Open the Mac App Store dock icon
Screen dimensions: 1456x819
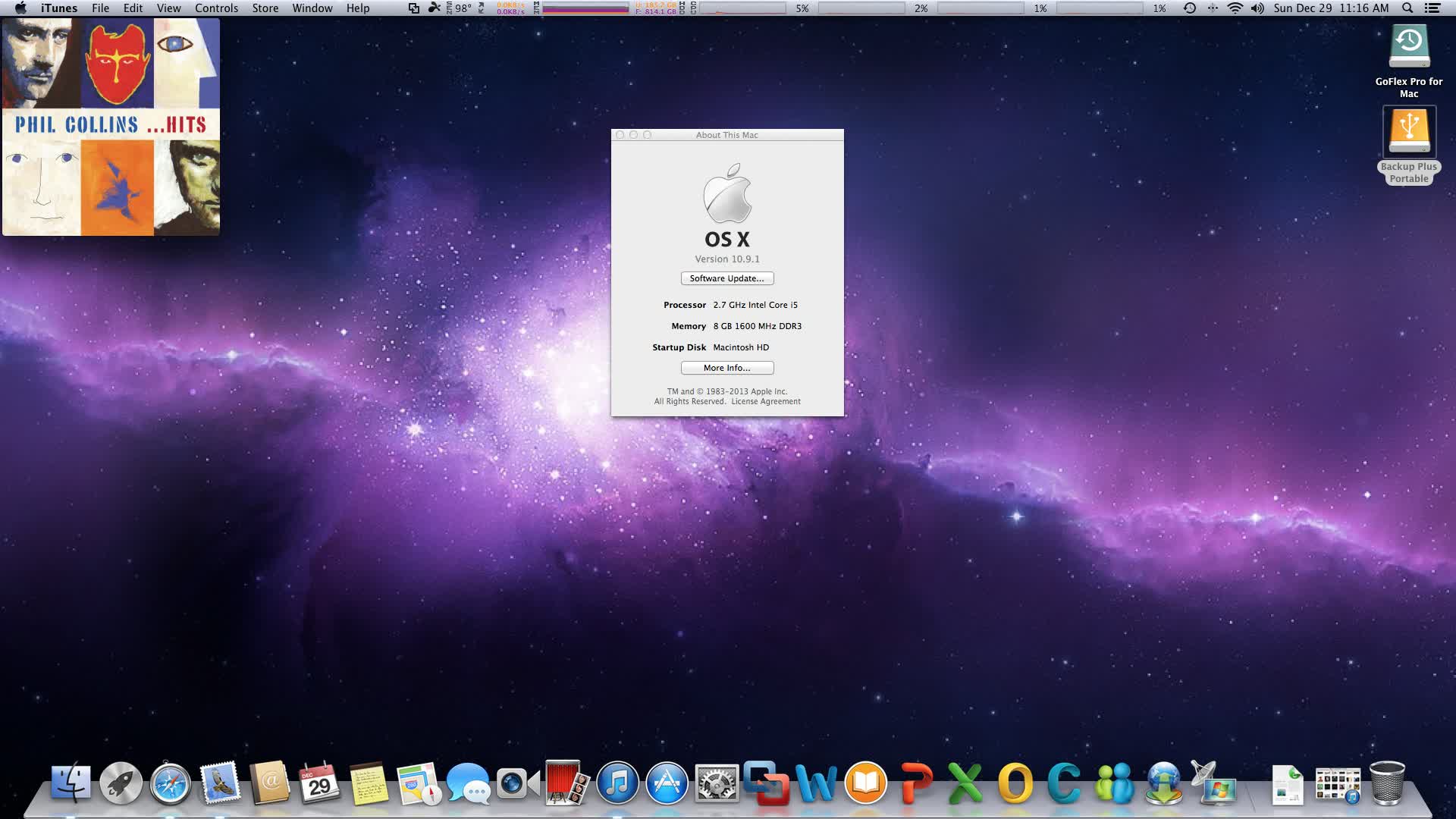(x=667, y=783)
